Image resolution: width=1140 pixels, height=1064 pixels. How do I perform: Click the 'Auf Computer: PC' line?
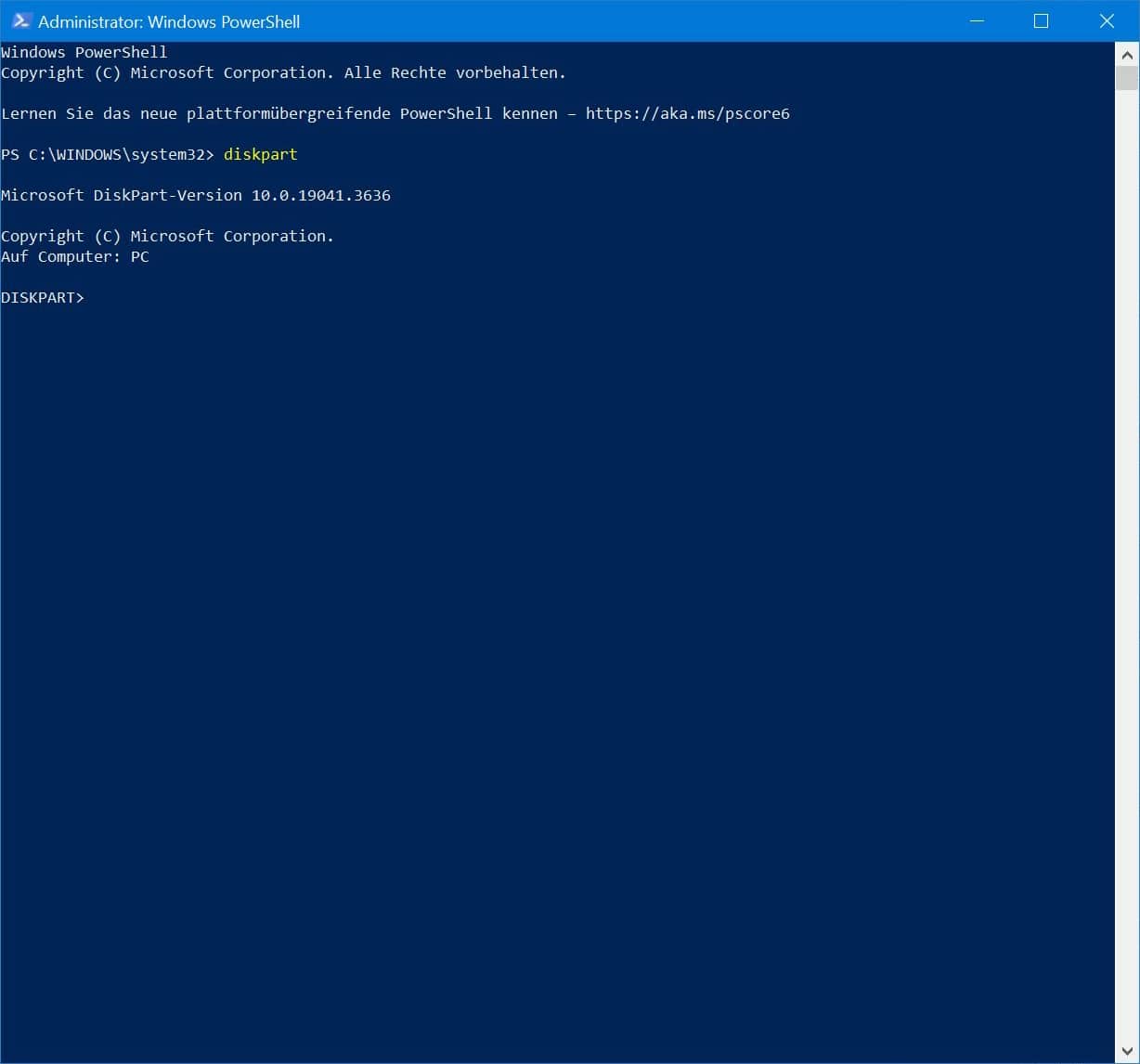point(75,256)
